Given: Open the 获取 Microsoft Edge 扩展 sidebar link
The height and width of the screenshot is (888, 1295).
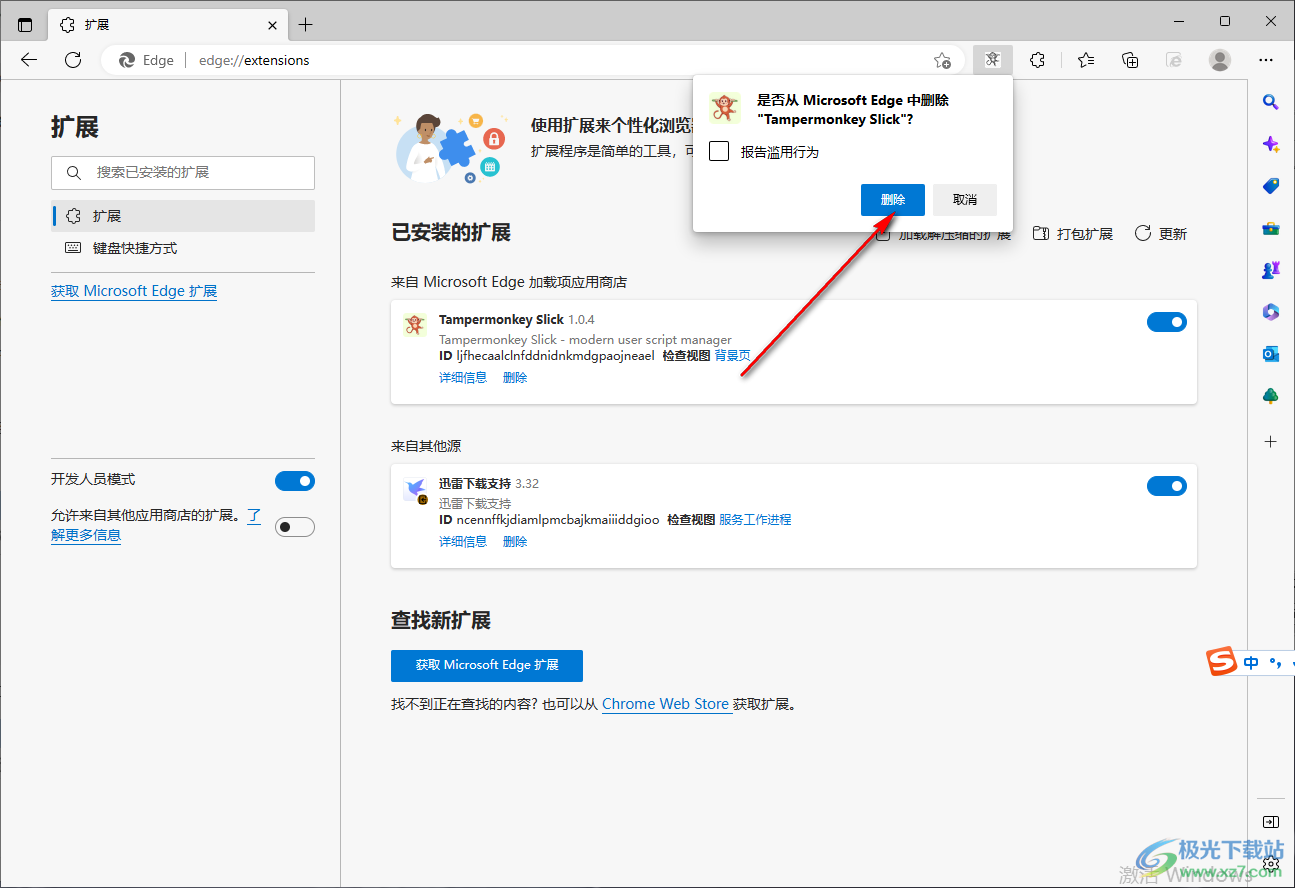Looking at the screenshot, I should tap(134, 291).
